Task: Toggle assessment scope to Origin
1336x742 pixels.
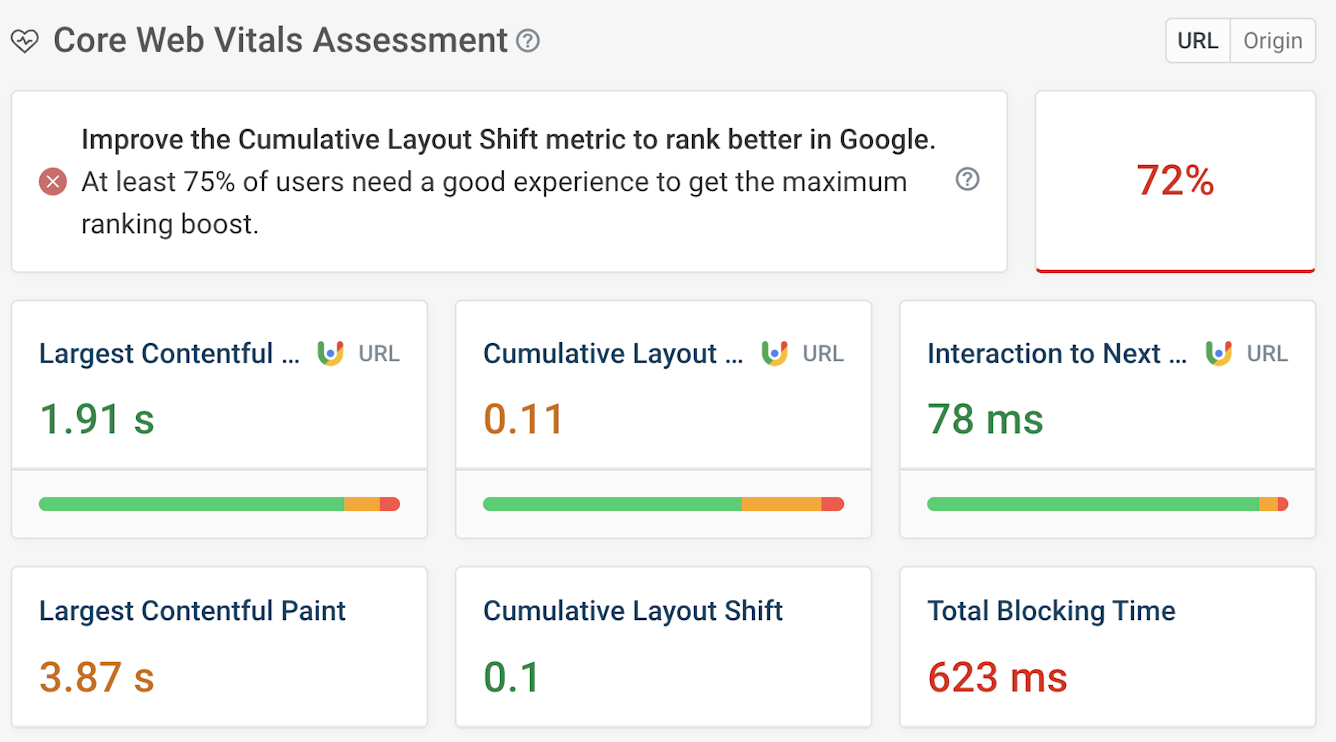Action: point(1272,40)
